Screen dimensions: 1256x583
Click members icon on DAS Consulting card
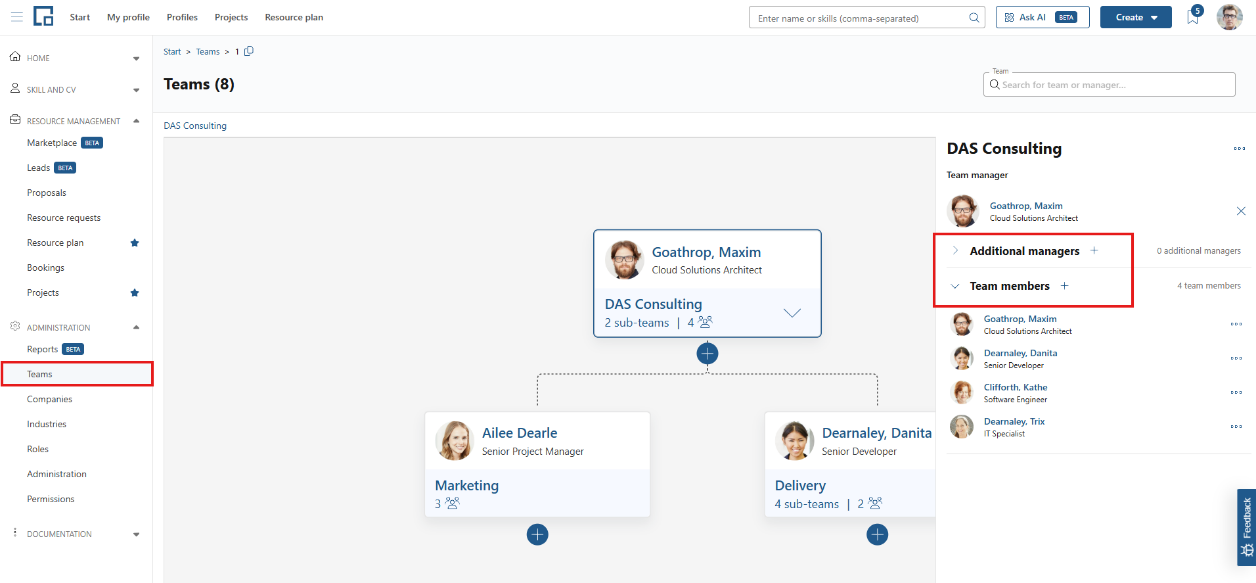point(705,322)
